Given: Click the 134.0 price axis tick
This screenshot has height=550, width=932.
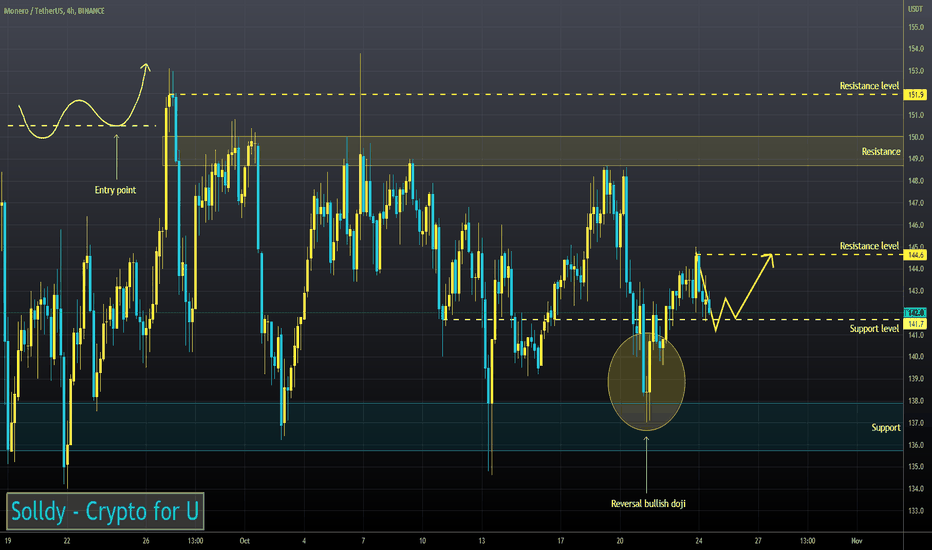Looking at the screenshot, I should click(x=916, y=489).
